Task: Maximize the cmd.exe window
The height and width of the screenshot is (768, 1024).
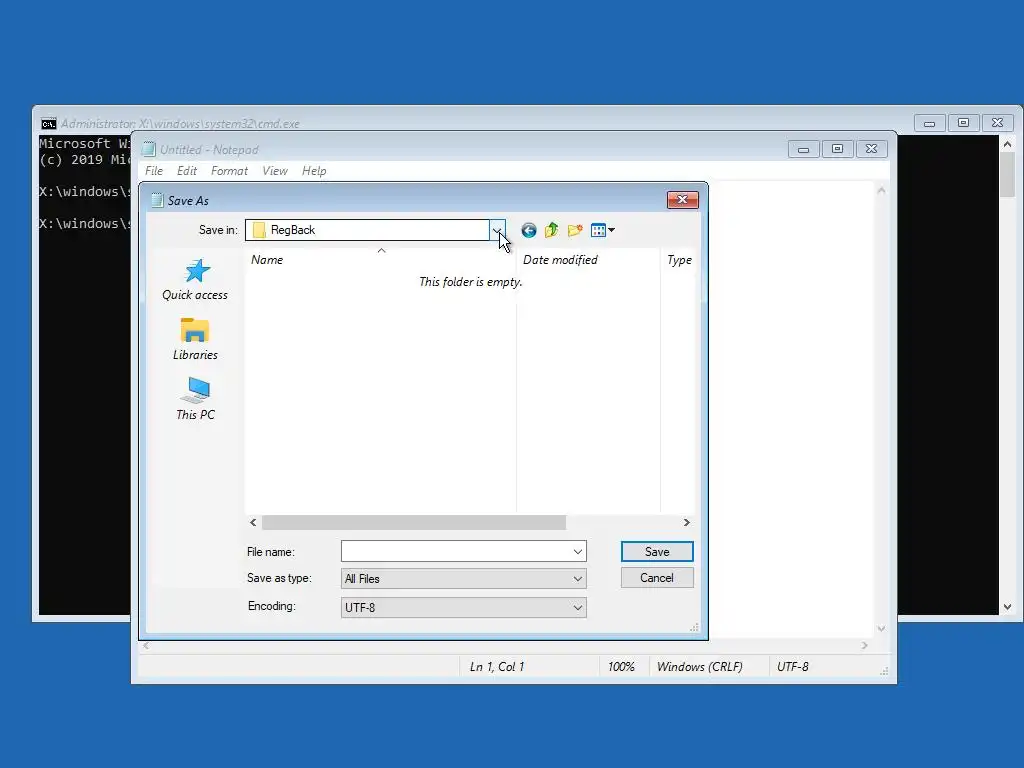Action: pyautogui.click(x=963, y=123)
